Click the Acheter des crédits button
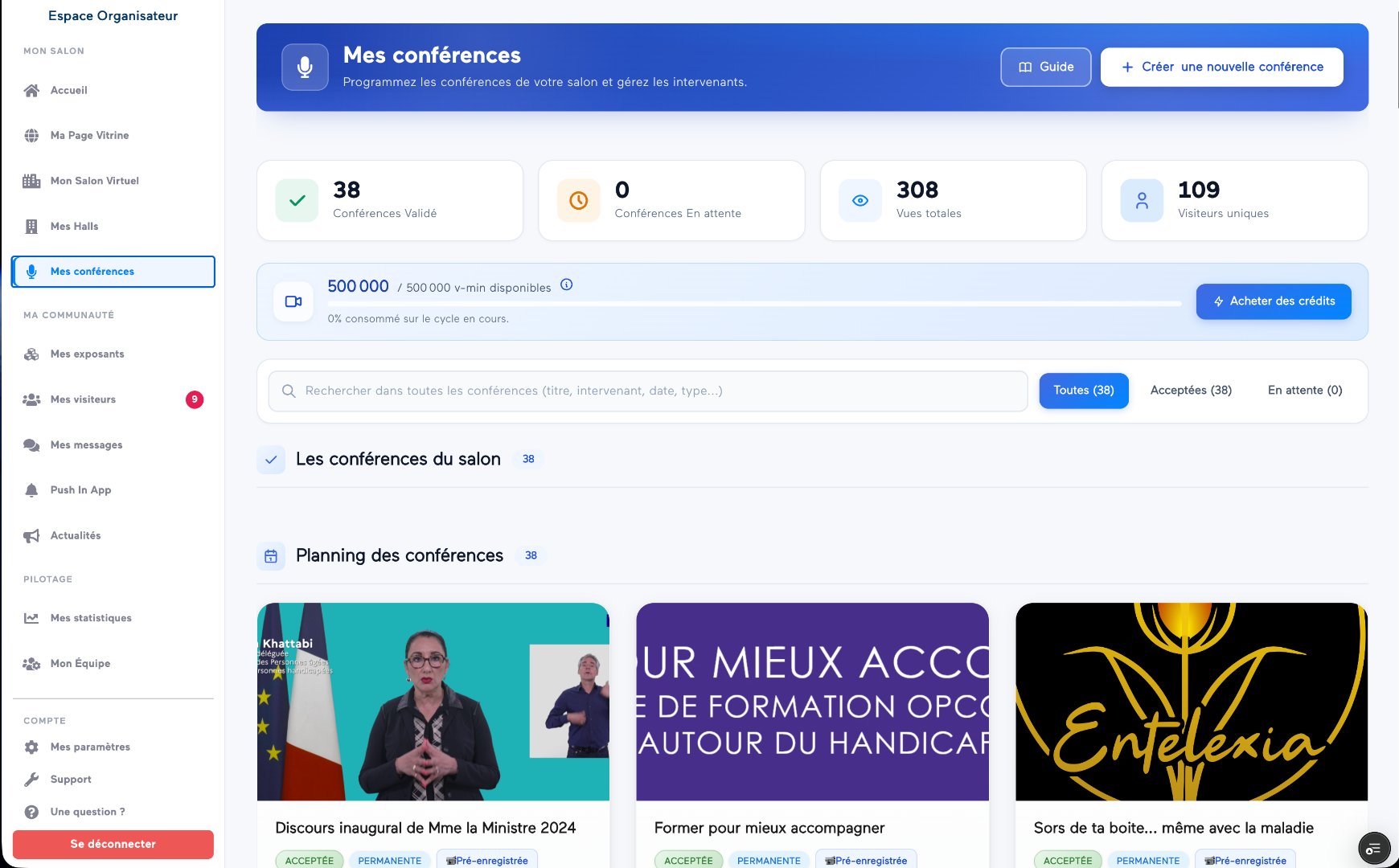 tap(1274, 301)
